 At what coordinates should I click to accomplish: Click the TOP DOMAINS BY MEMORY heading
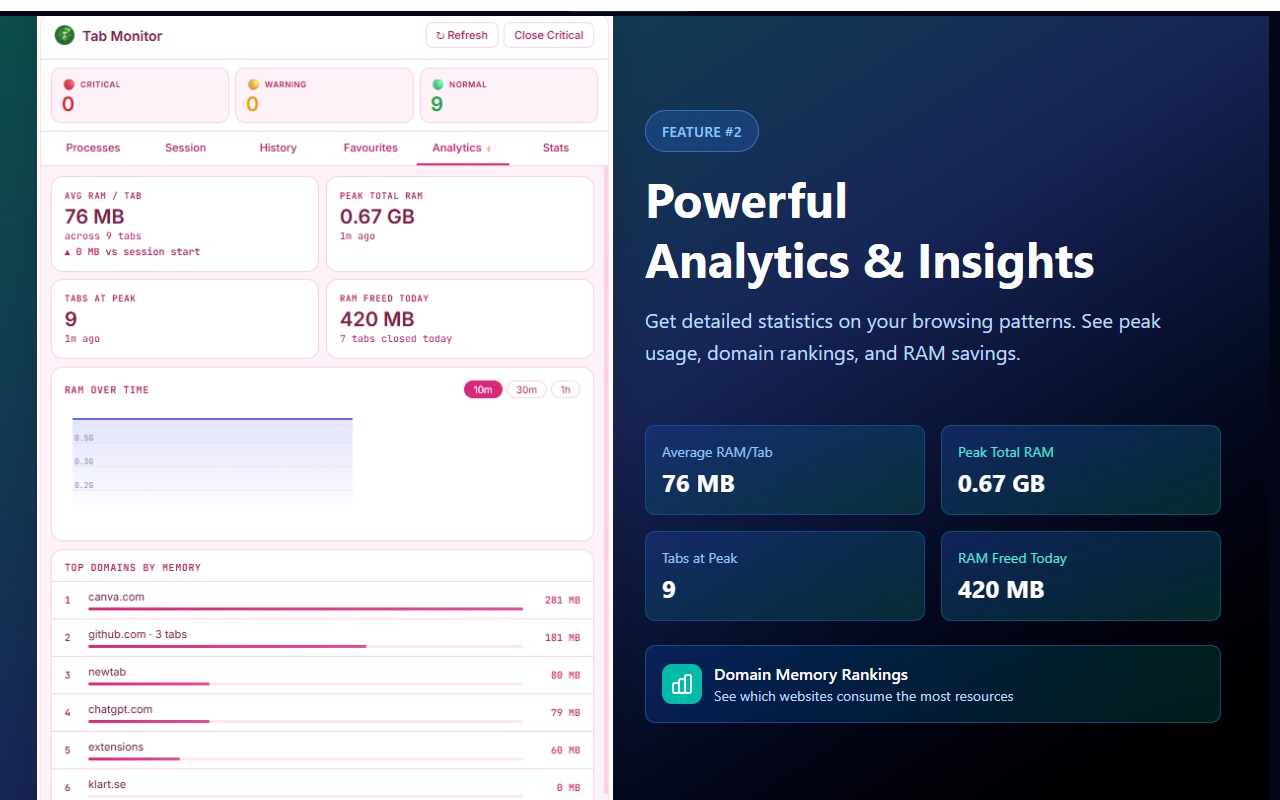[133, 568]
